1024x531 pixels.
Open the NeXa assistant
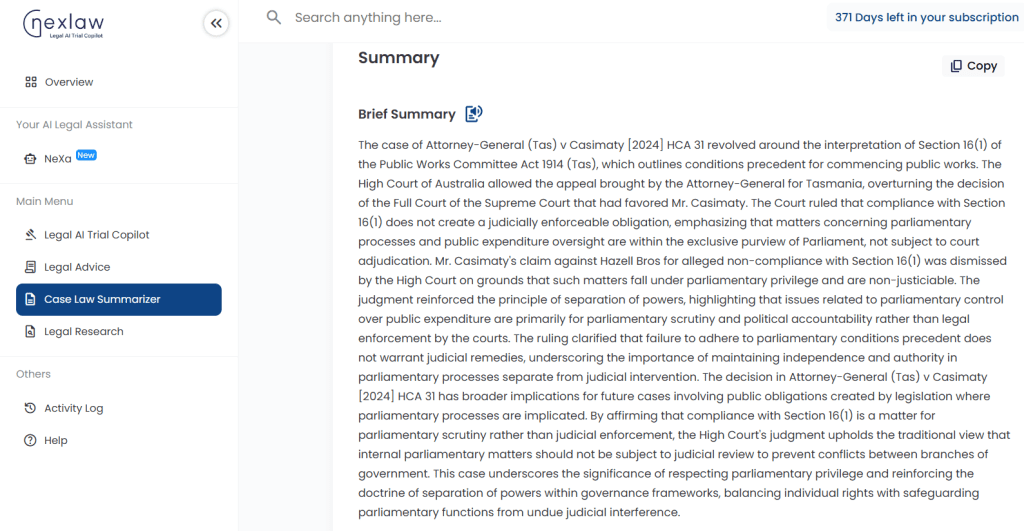pyautogui.click(x=119, y=158)
